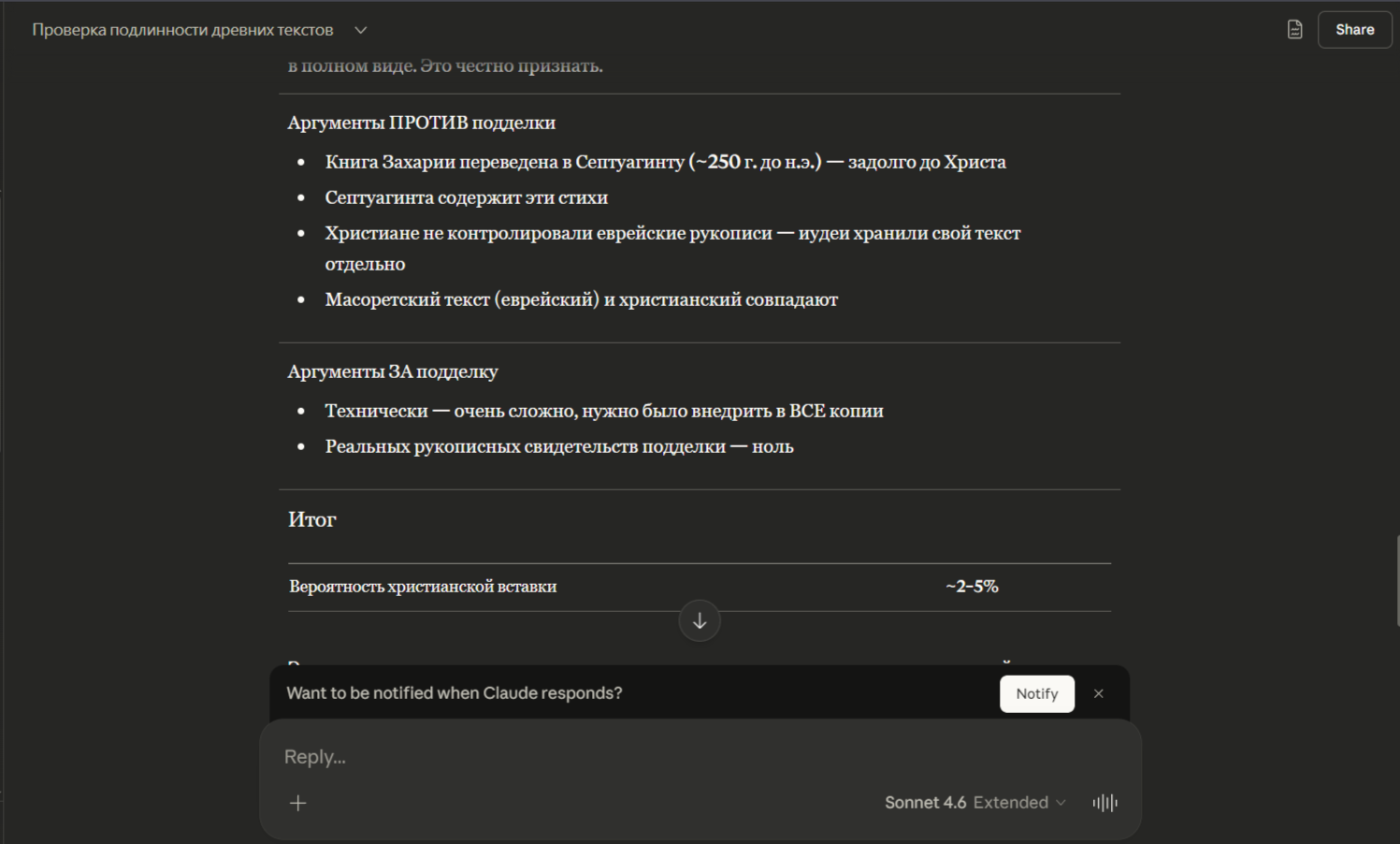Start voice mode with the waveform icon

coord(1104,803)
